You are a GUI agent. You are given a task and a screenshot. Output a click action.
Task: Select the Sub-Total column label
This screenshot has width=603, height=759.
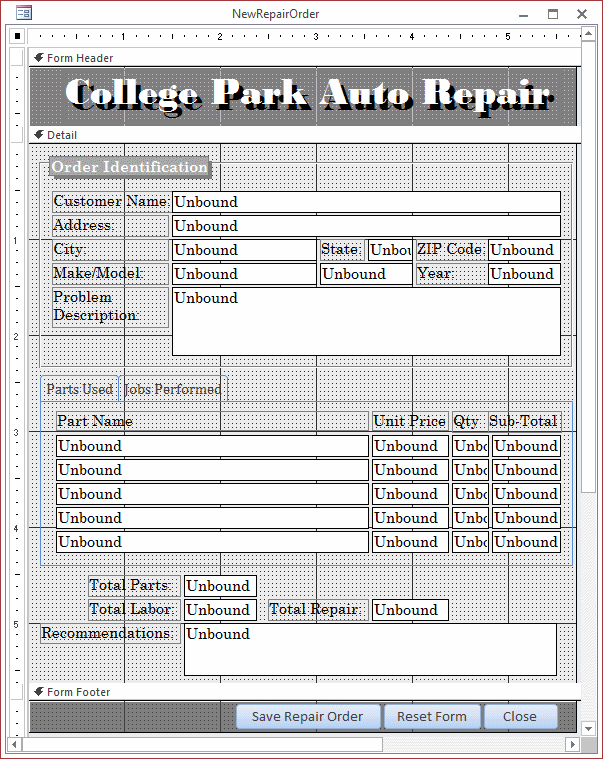tap(525, 421)
